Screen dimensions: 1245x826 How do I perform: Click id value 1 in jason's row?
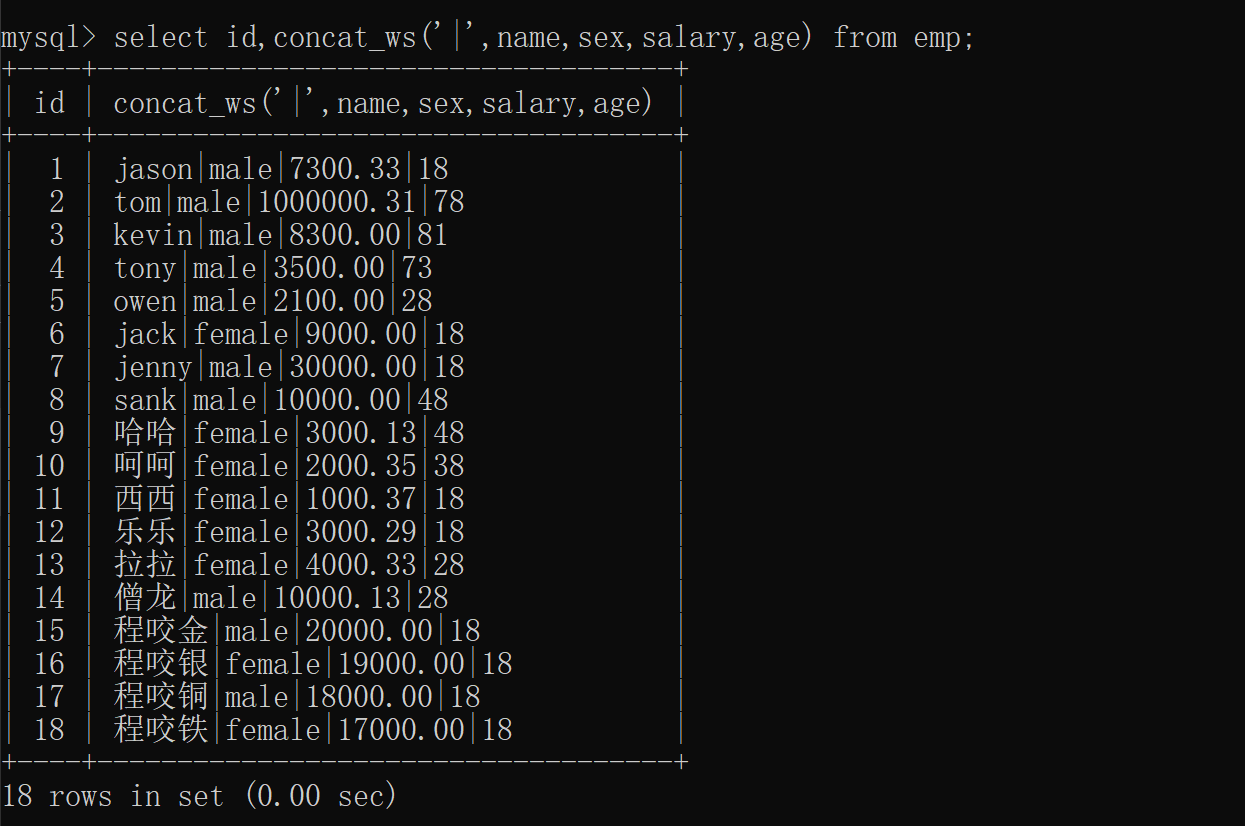point(57,169)
